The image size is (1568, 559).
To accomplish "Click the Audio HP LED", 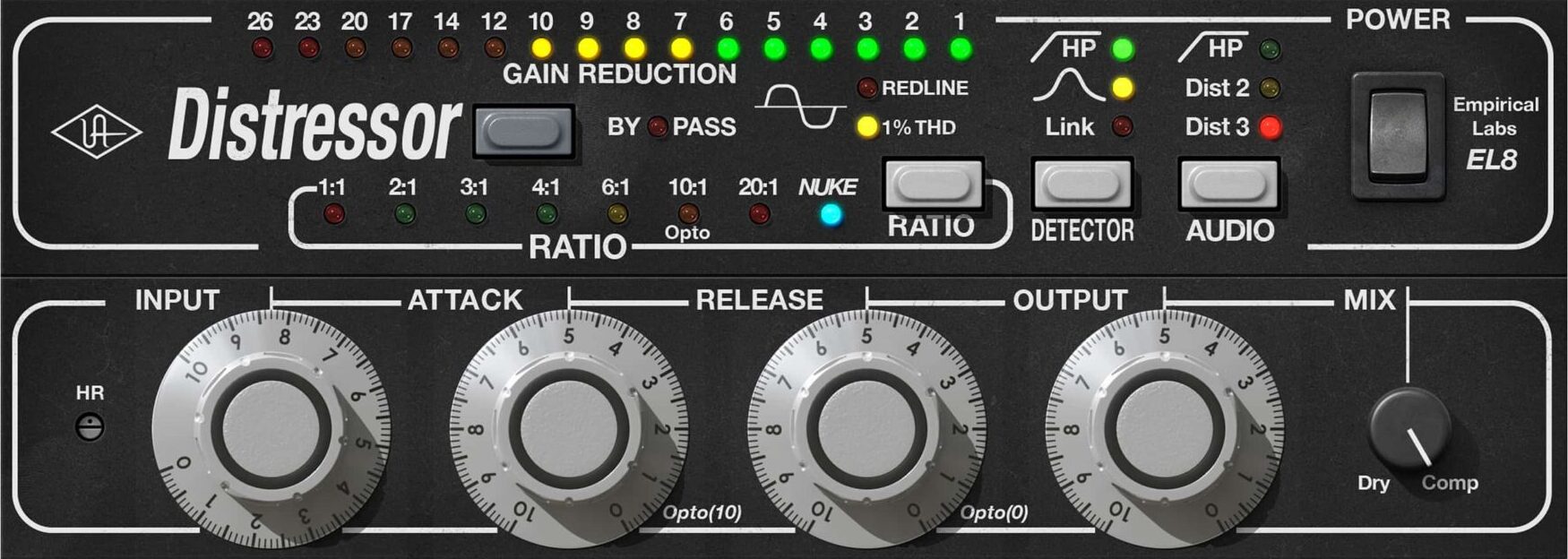I will click(1270, 49).
